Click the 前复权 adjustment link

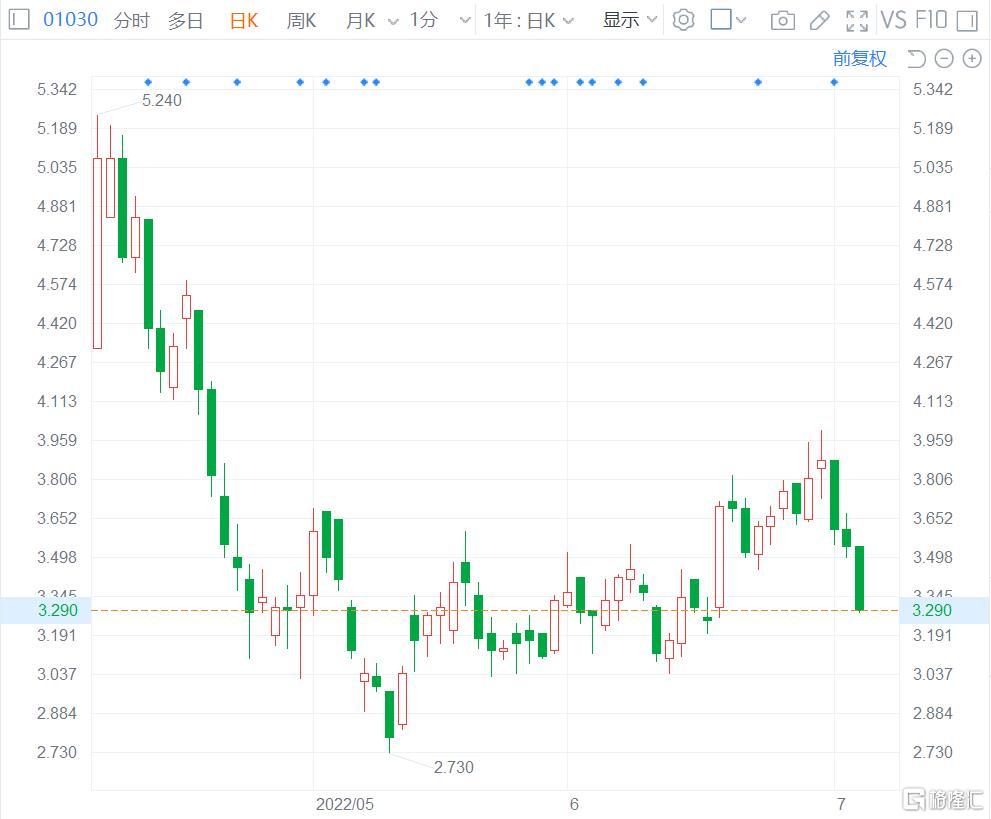(859, 59)
